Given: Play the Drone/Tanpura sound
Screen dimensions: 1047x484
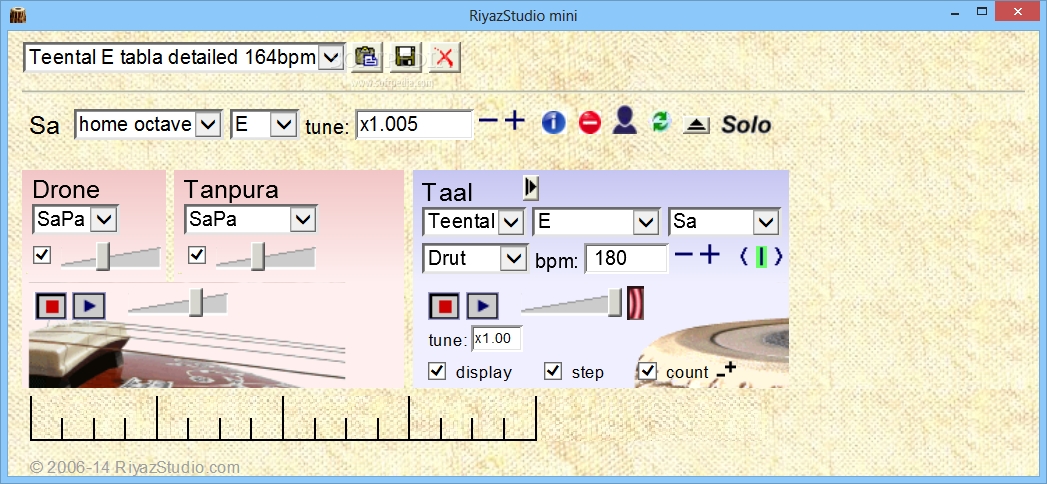Looking at the screenshot, I should click(x=89, y=306).
